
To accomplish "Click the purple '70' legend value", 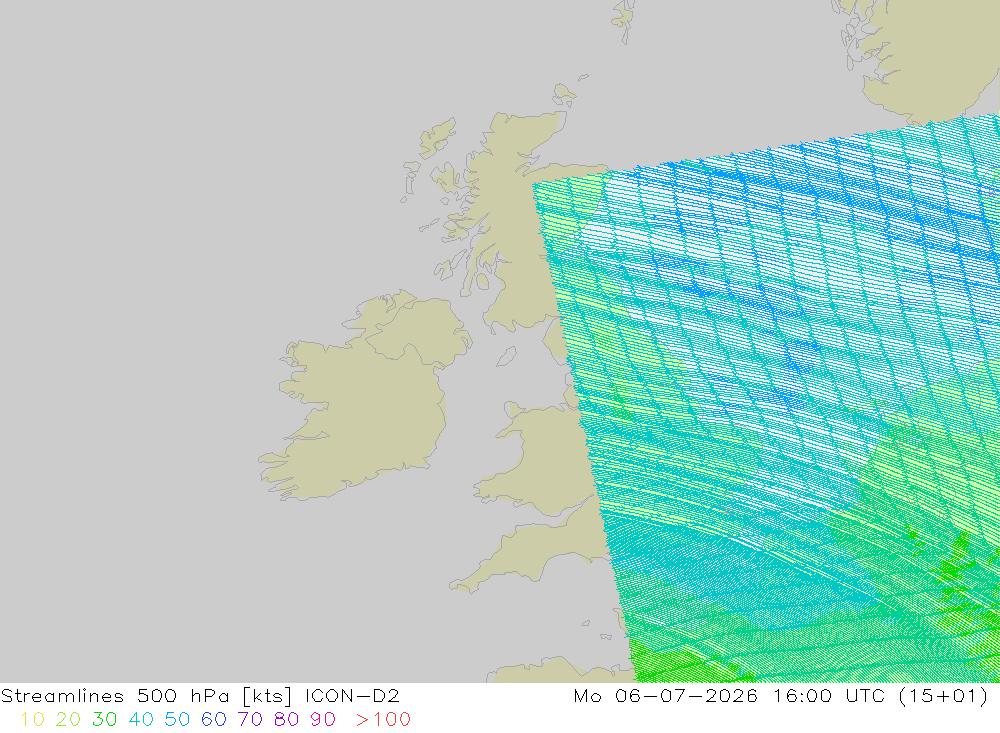I will tap(250, 720).
